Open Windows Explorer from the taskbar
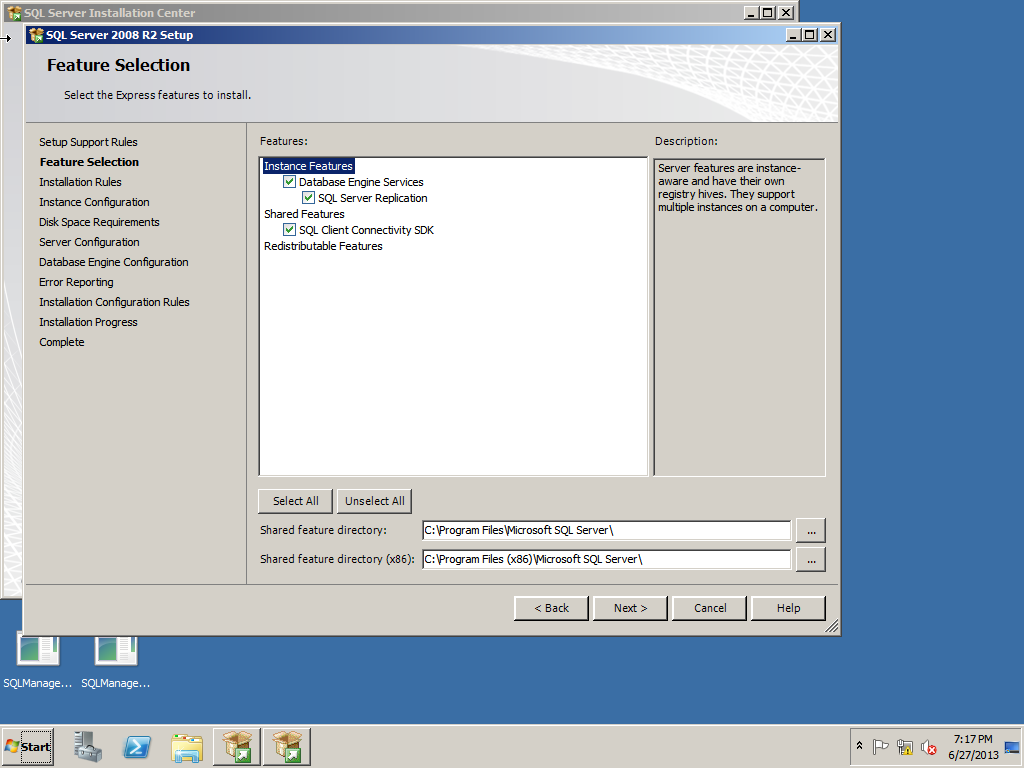Viewport: 1024px width, 768px height. tap(187, 747)
